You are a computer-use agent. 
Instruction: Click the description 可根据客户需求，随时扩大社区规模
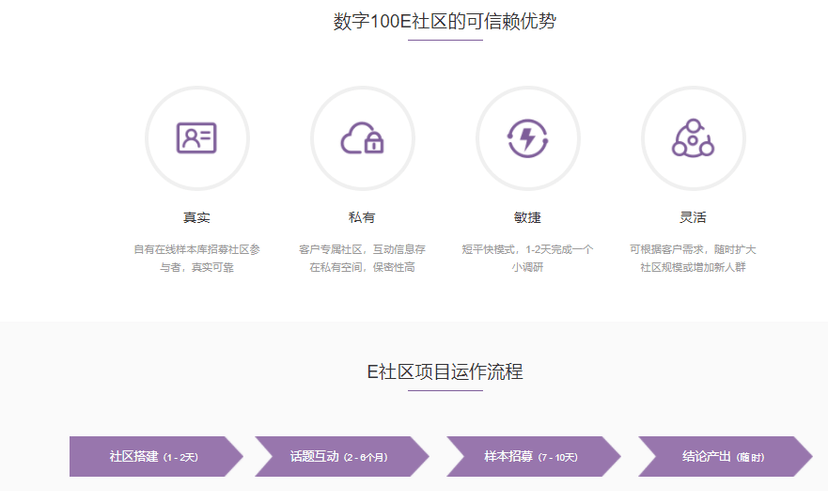pyautogui.click(x=693, y=258)
